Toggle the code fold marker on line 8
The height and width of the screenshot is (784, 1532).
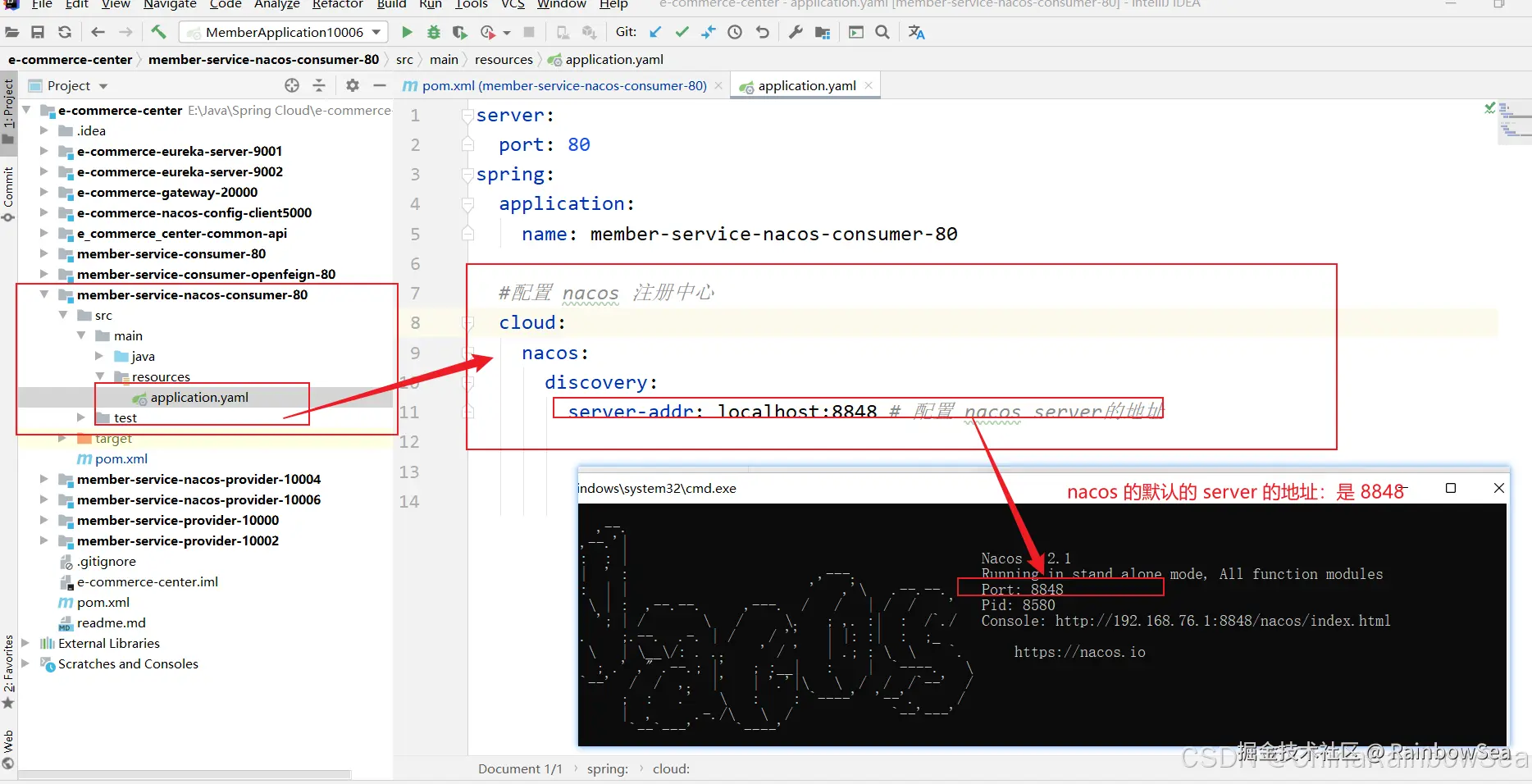pos(467,323)
